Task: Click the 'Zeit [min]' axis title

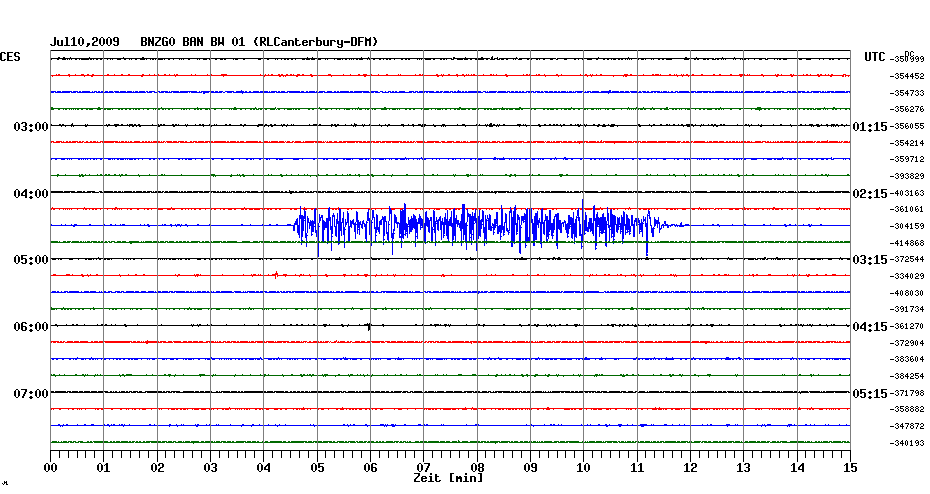Action: click(449, 478)
